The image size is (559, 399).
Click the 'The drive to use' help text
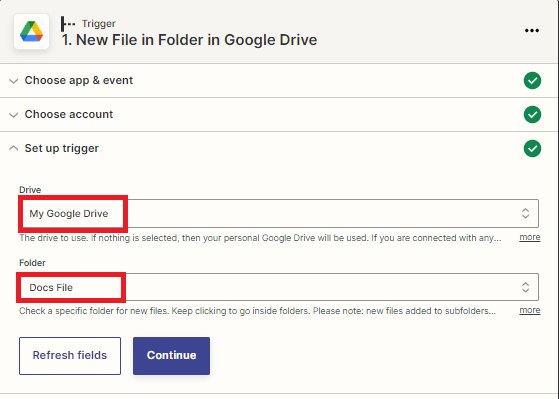pyautogui.click(x=260, y=238)
